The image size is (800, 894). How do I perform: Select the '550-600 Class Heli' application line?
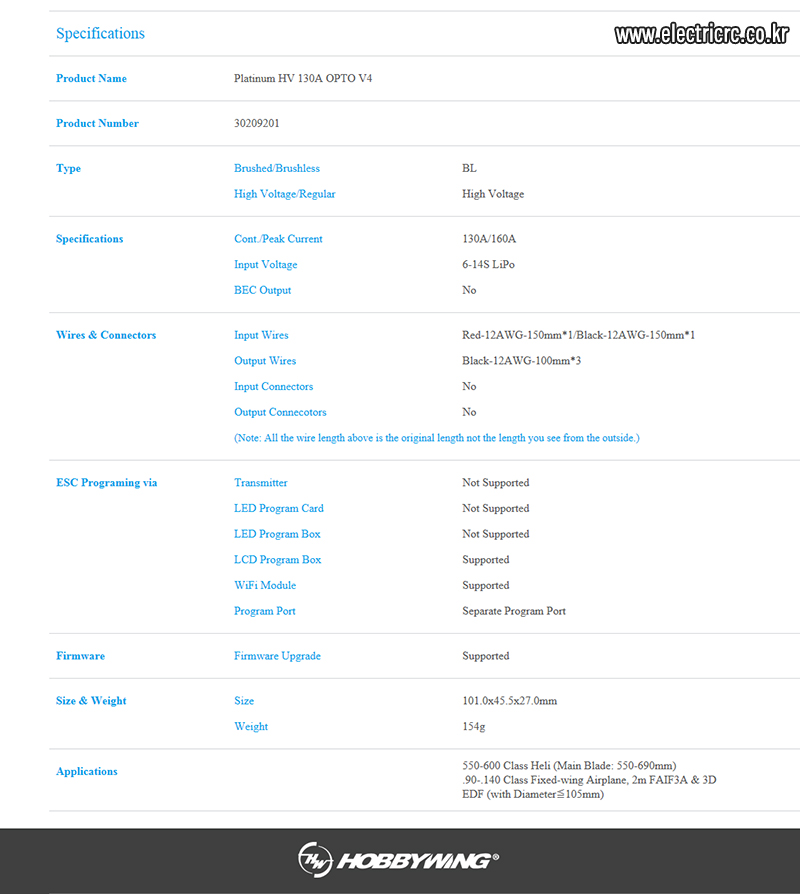tap(569, 766)
